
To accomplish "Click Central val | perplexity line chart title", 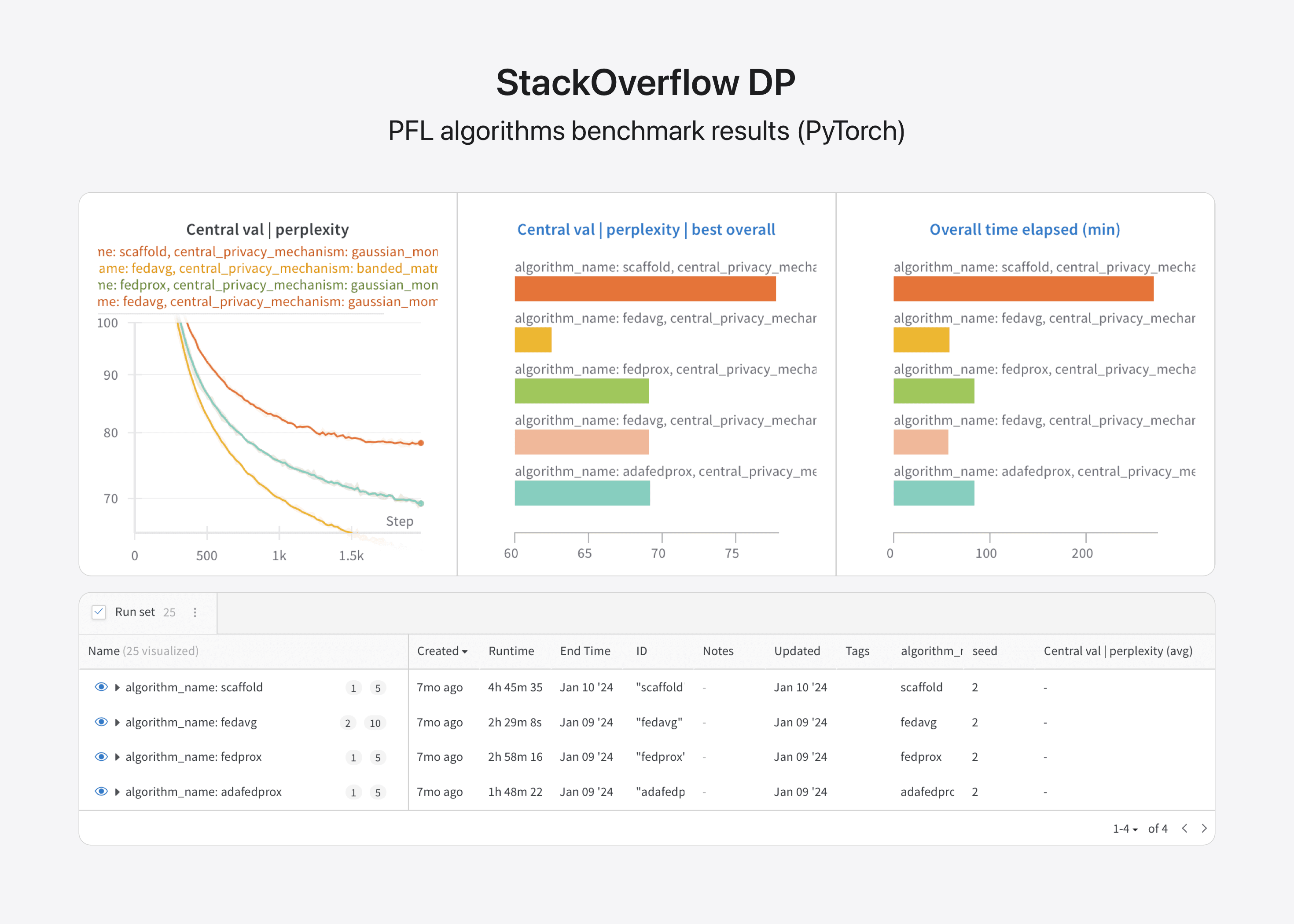I will (x=268, y=229).
